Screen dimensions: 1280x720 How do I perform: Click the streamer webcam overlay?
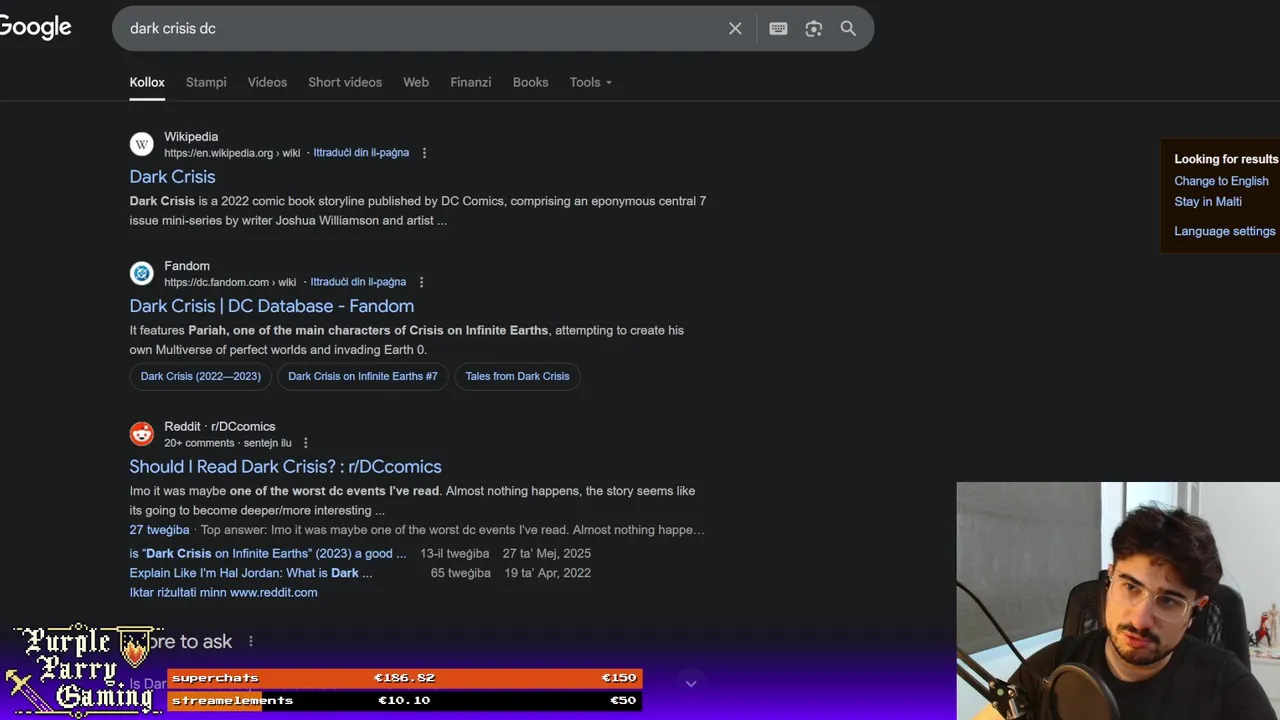[1118, 601]
